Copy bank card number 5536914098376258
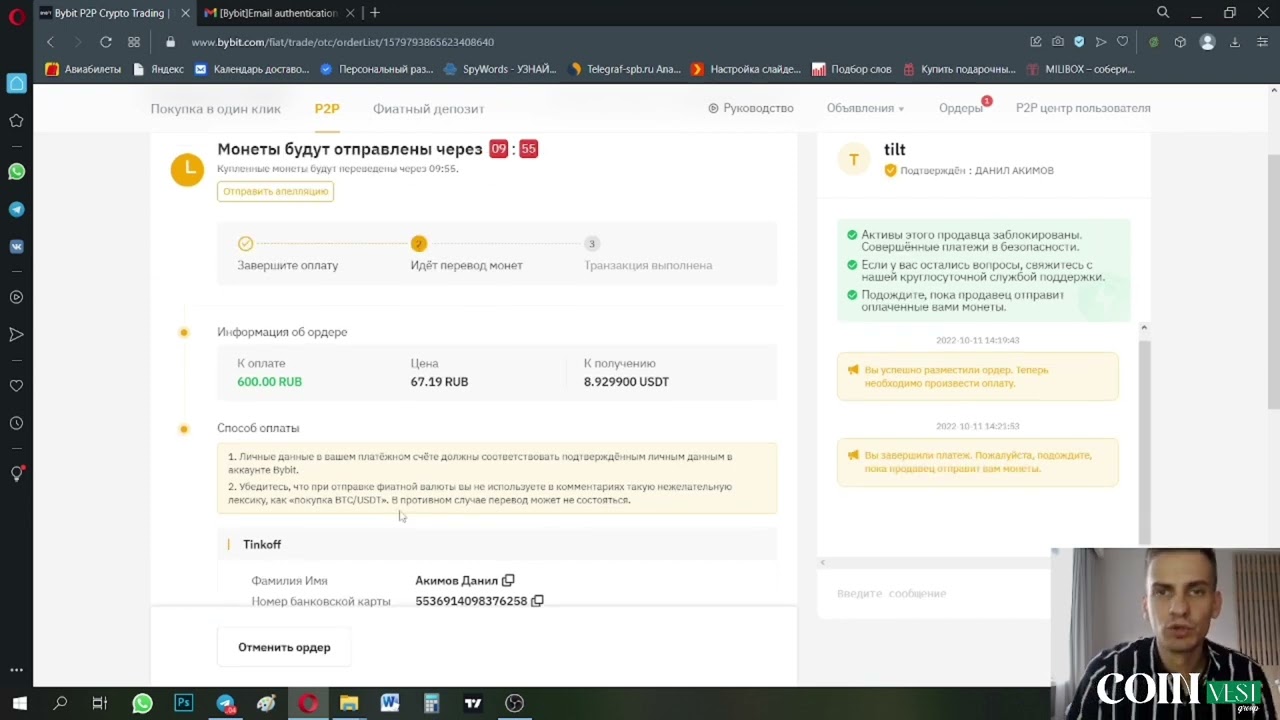Screen dimensions: 1280x720 537,601
